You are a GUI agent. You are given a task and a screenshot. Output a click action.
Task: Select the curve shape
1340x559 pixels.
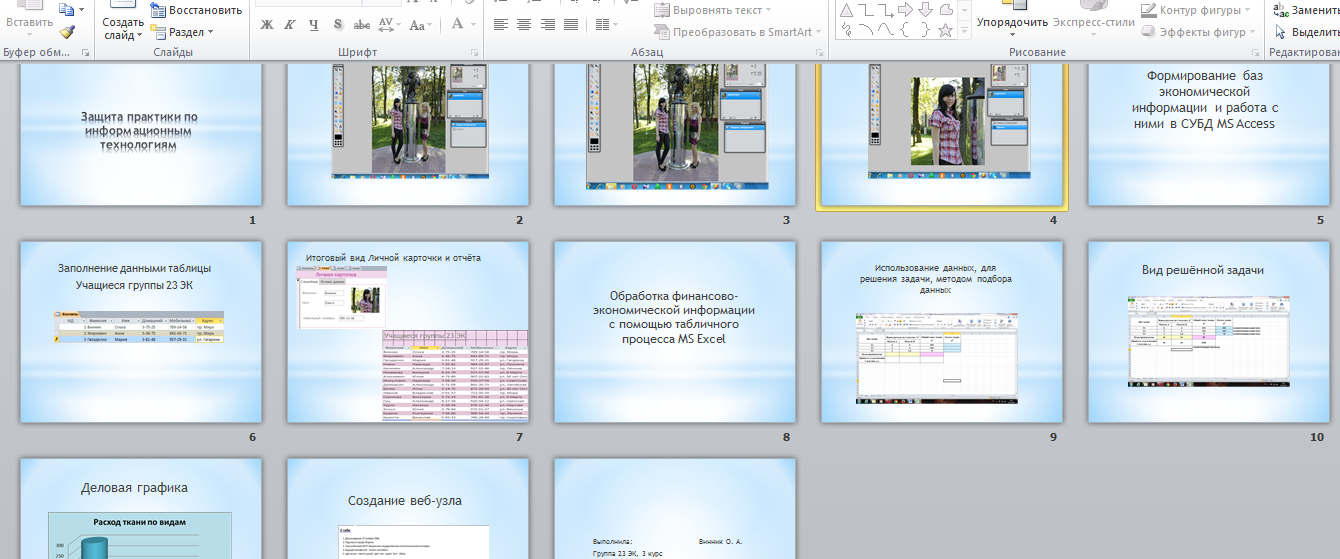pos(886,30)
